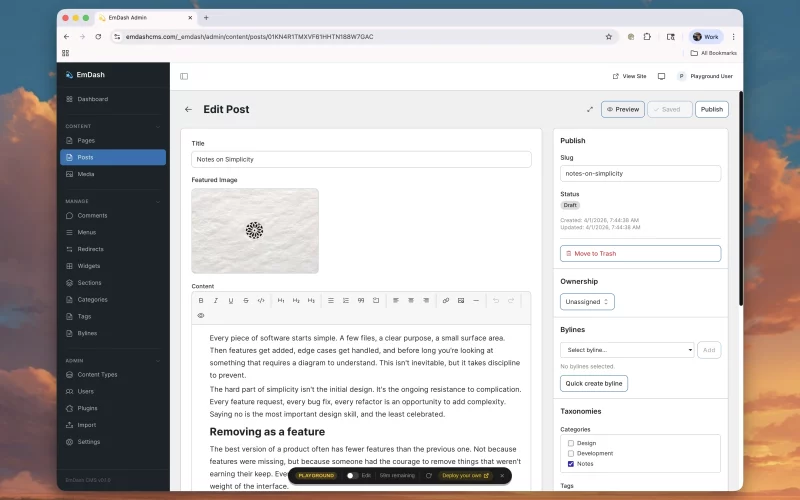Open the Ownership Unassigned dropdown
Screen dimensions: 800x500
pyautogui.click(x=587, y=301)
